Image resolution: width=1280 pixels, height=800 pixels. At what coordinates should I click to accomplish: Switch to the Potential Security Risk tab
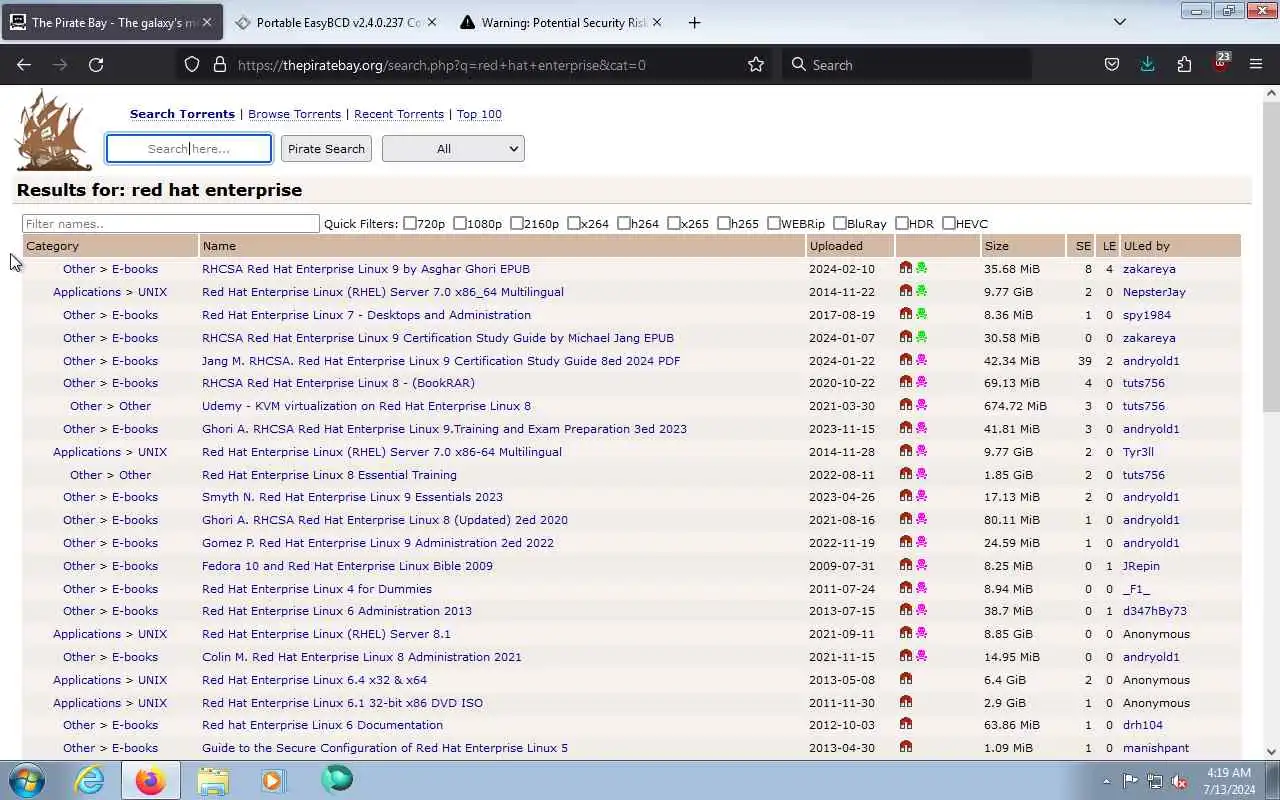[x=560, y=22]
